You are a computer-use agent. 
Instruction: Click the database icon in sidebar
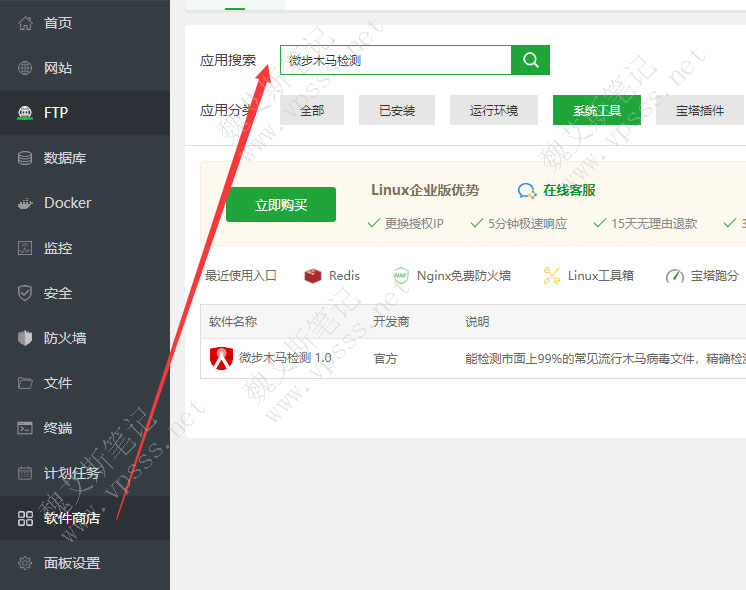pos(26,158)
